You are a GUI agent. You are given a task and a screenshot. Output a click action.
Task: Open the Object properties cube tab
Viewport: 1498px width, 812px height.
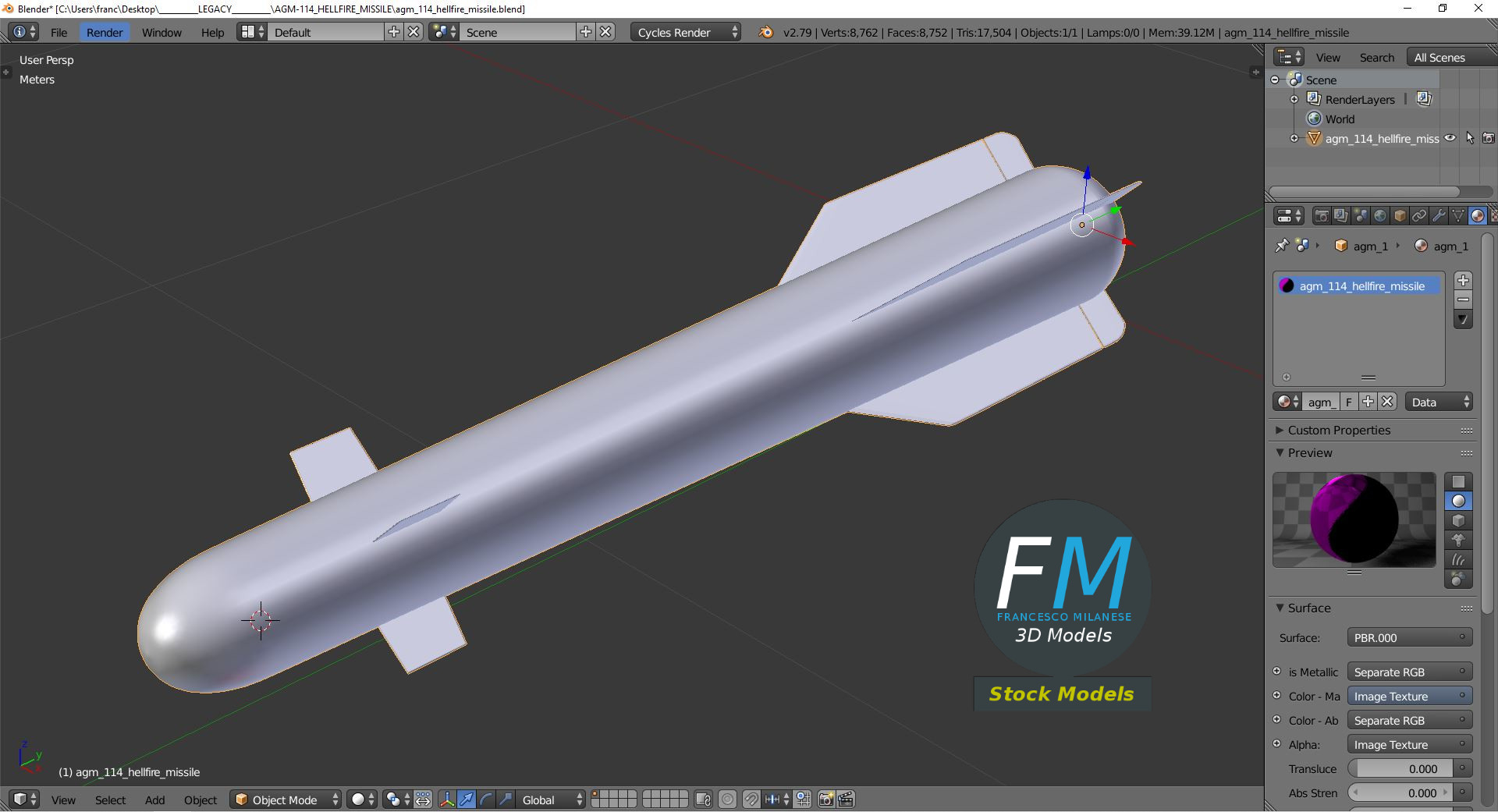(x=1400, y=216)
